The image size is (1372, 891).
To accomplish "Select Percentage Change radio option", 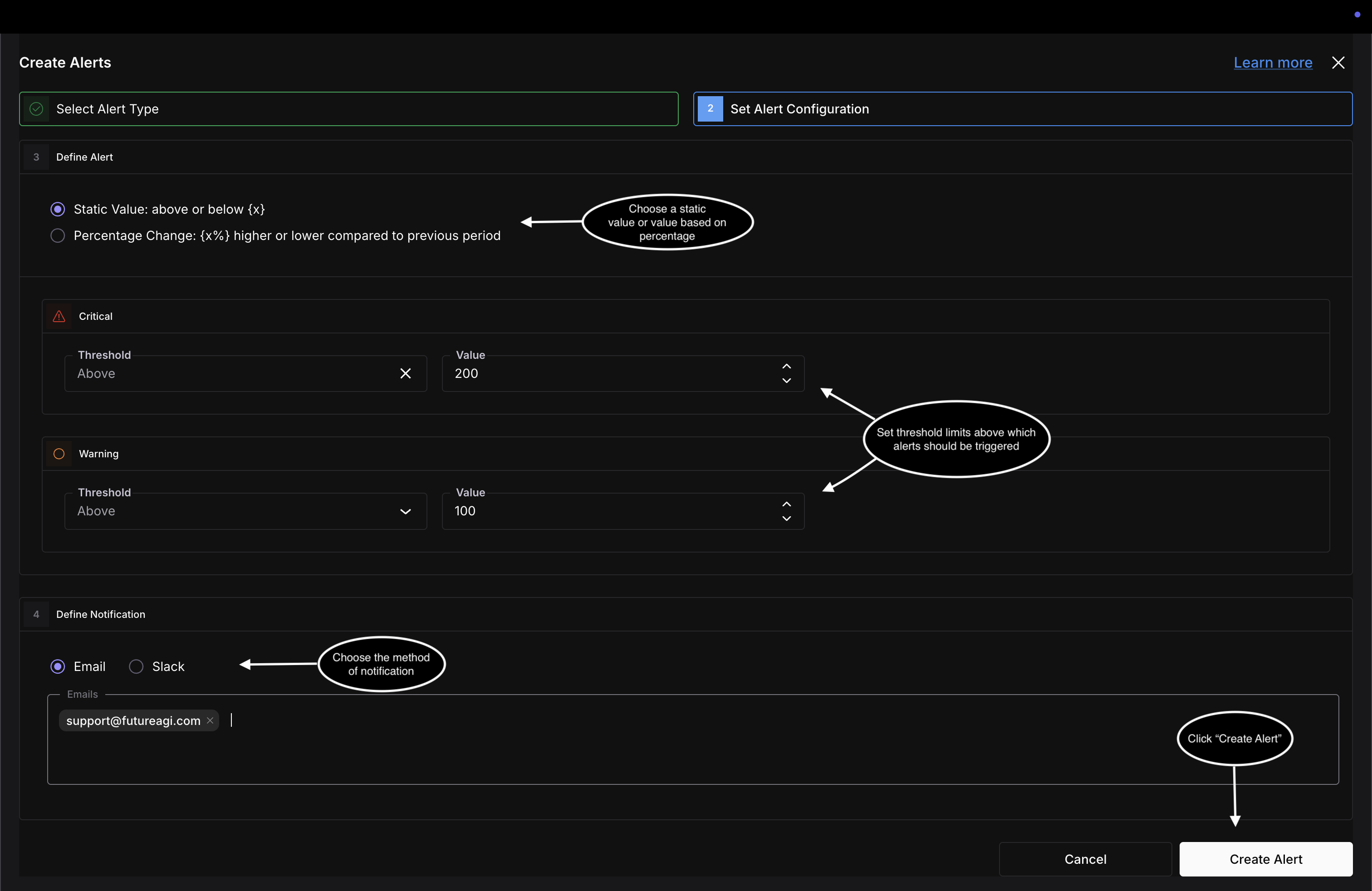I will click(58, 236).
